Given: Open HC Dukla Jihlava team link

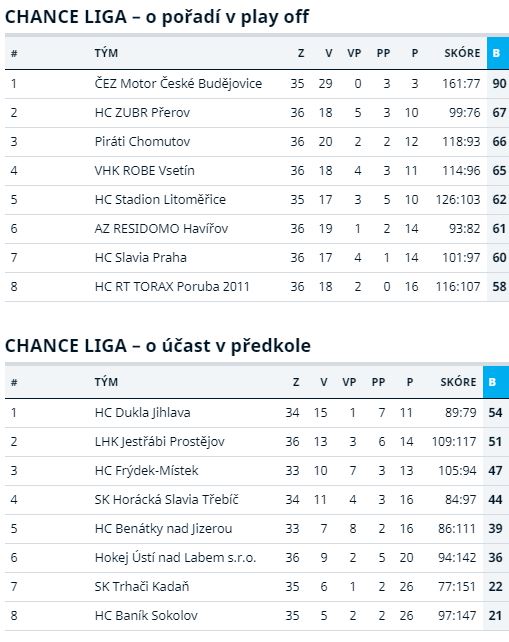Looking at the screenshot, I should [142, 413].
